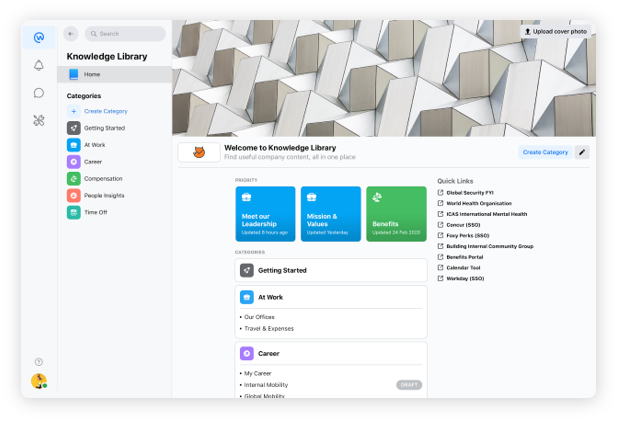
Task: Click the plus icon beside Create Category
Action: (74, 111)
